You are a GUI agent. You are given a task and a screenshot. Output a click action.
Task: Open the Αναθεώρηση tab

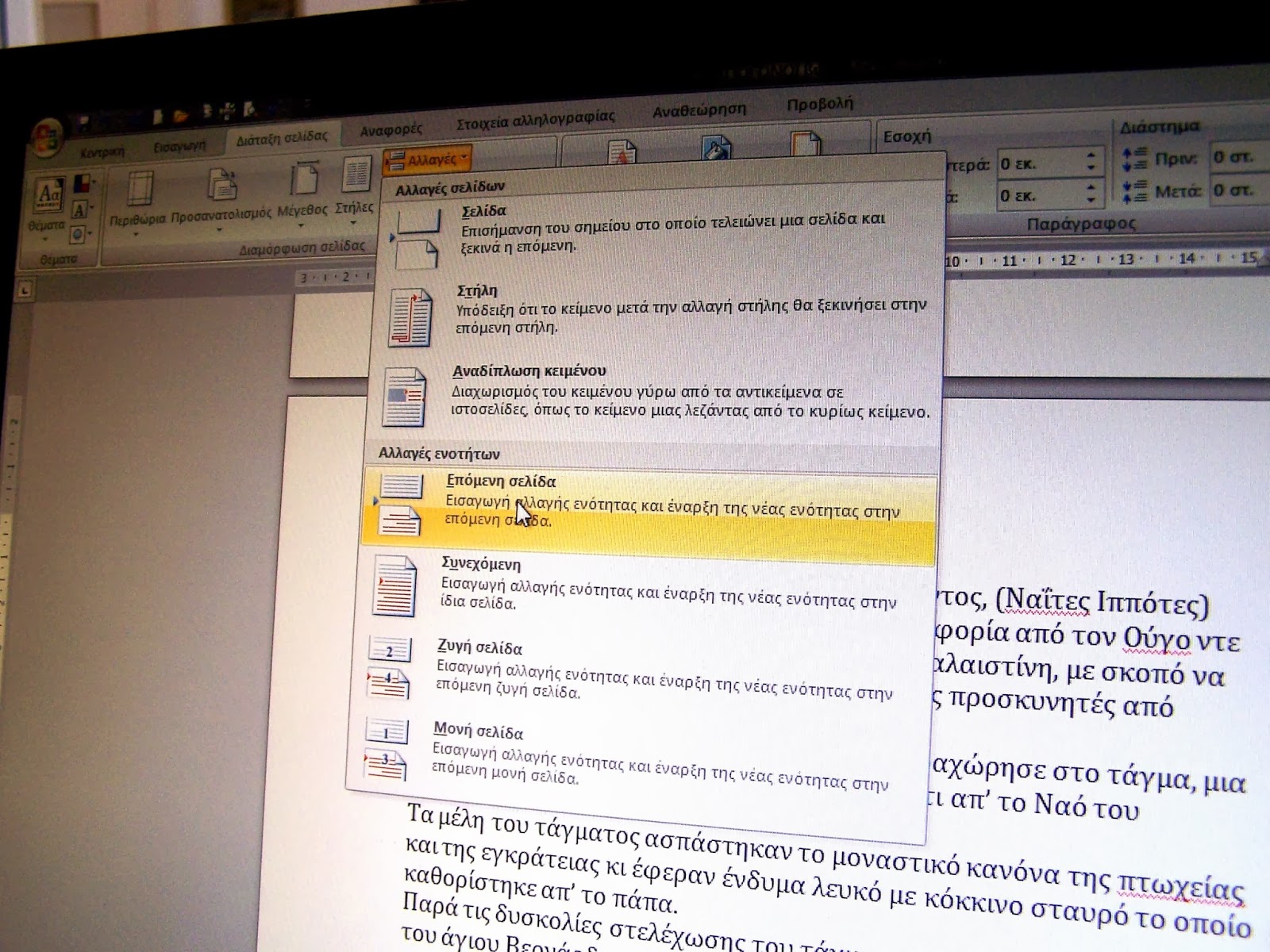coord(698,109)
